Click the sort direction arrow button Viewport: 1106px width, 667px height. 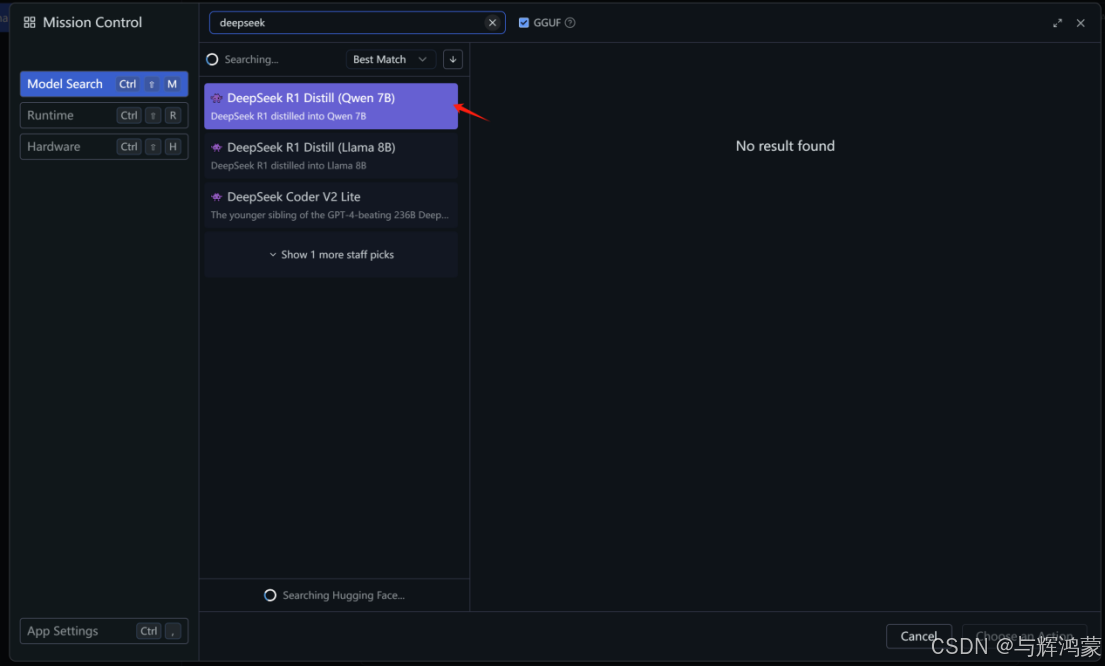click(x=453, y=59)
